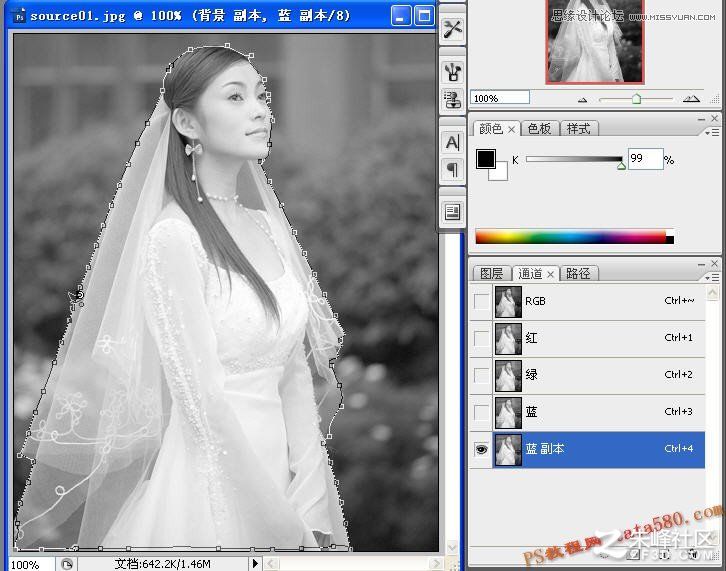The width and height of the screenshot is (726, 571).
Task: Click the RGB channel thumbnail
Action: pyautogui.click(x=508, y=301)
